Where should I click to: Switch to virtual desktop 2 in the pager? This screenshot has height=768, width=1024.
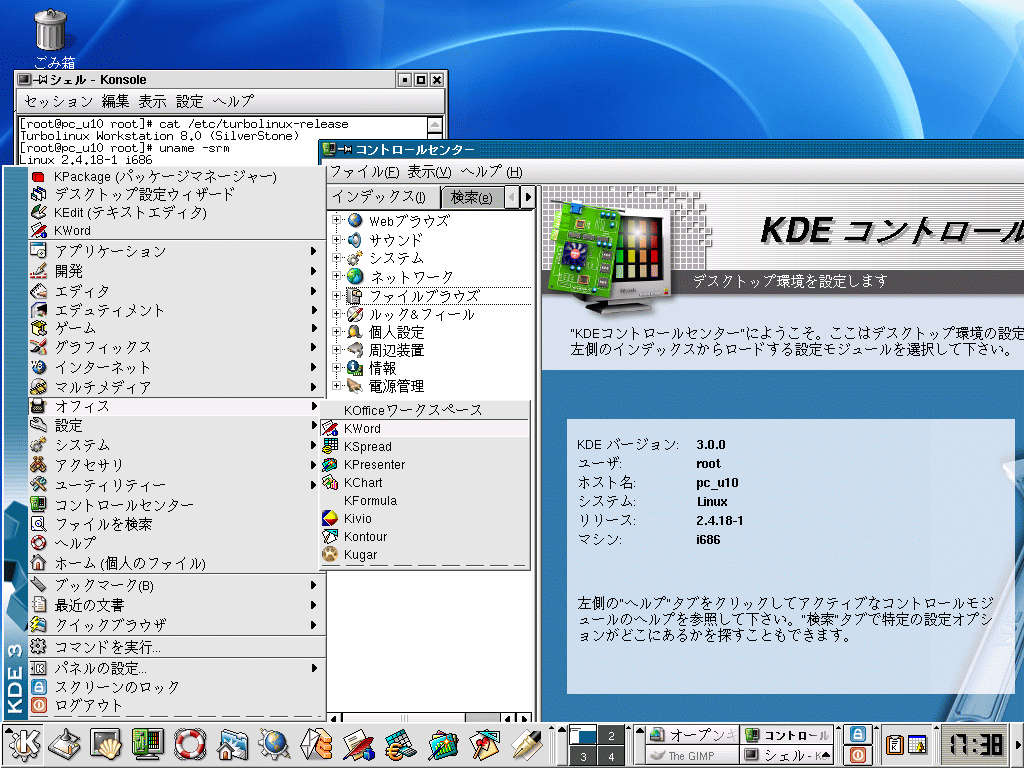tap(611, 735)
